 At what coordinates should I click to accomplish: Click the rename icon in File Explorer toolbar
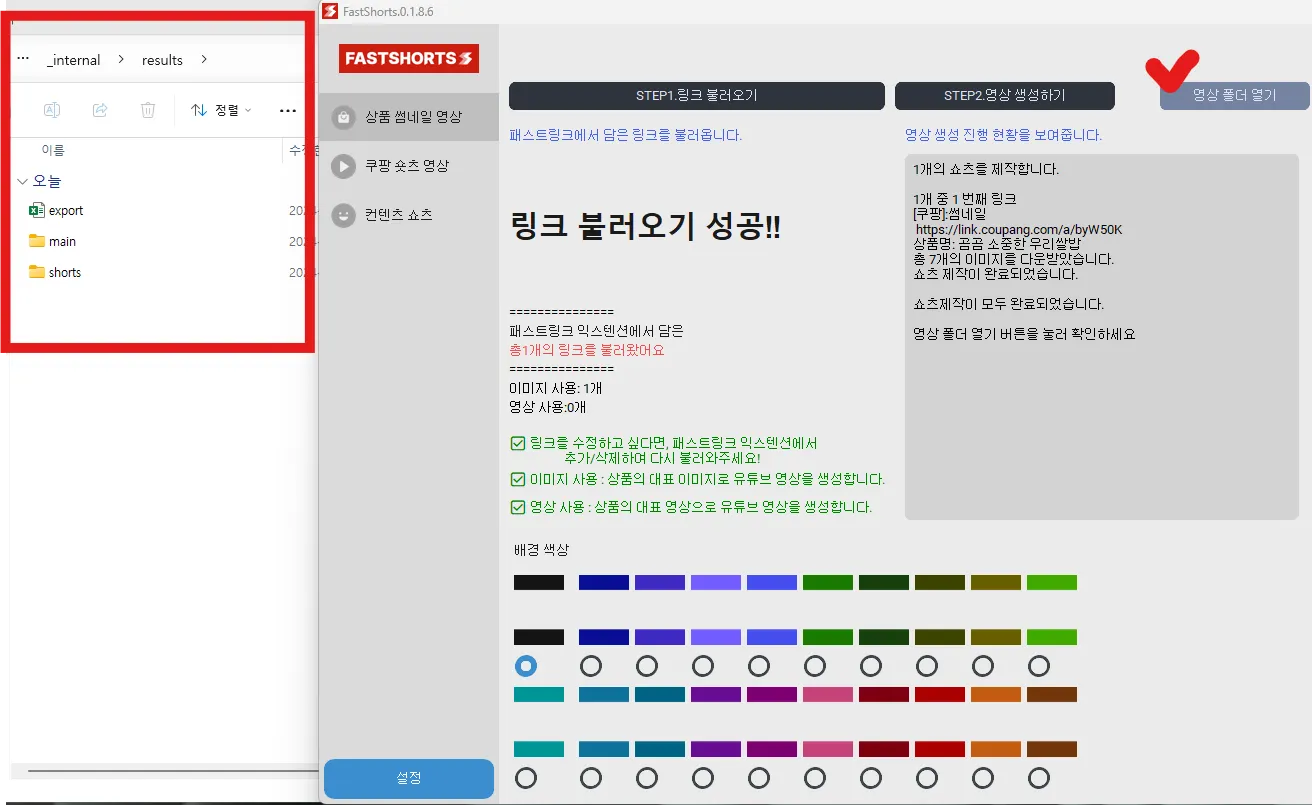pos(52,110)
